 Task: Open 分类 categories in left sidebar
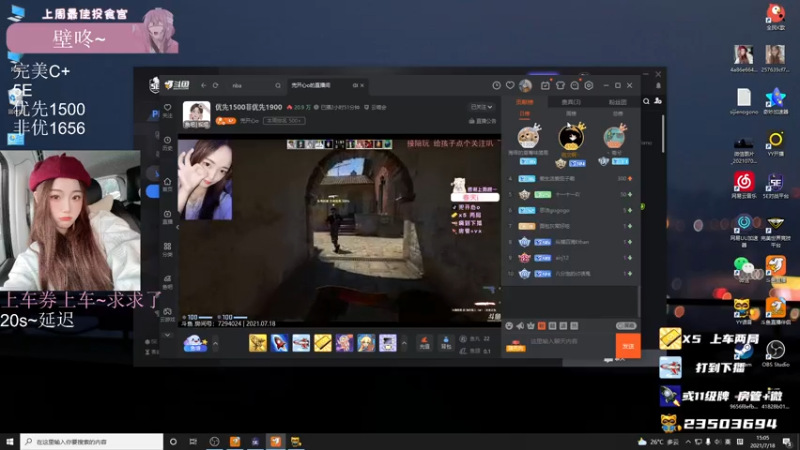167,249
